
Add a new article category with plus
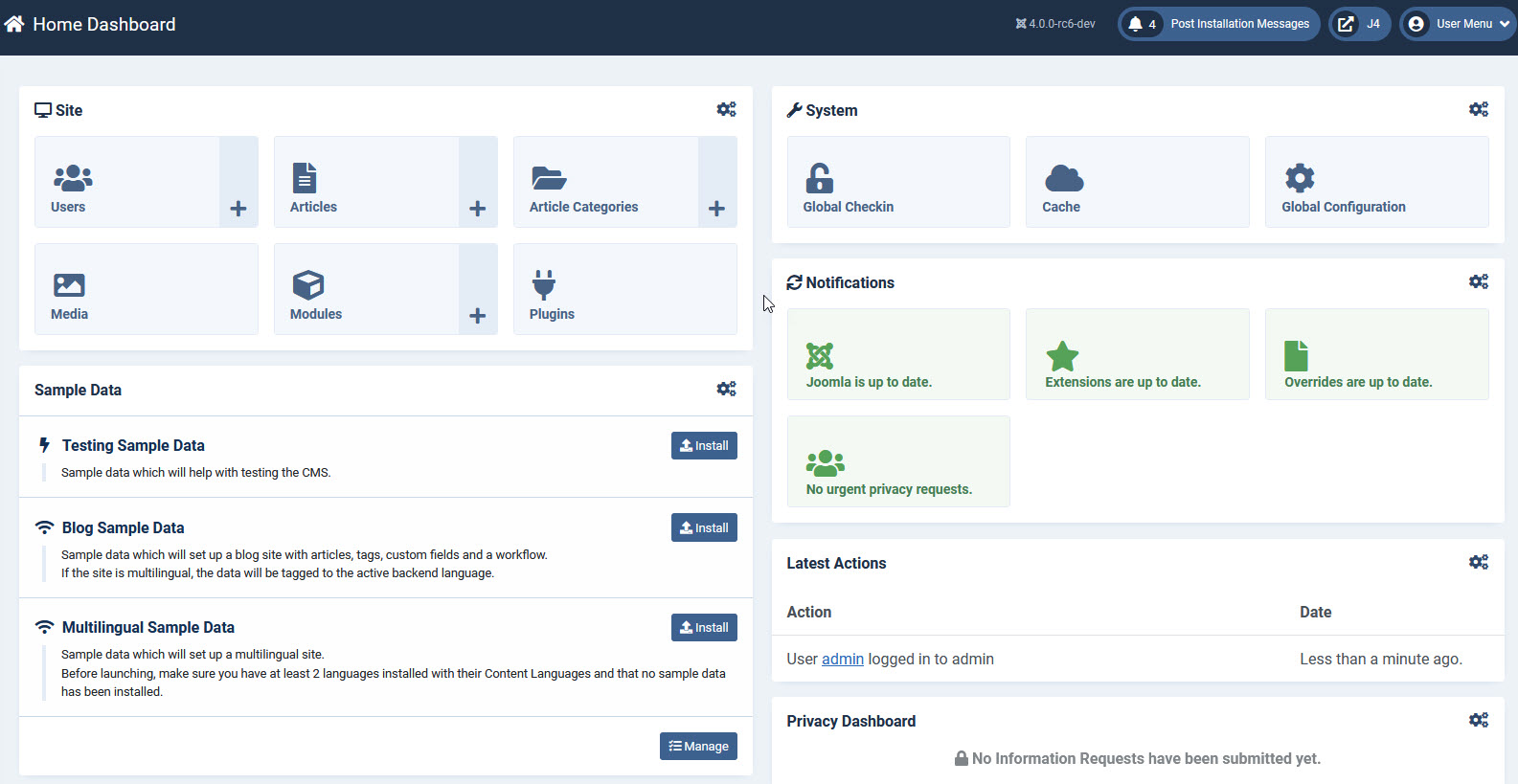coord(717,182)
